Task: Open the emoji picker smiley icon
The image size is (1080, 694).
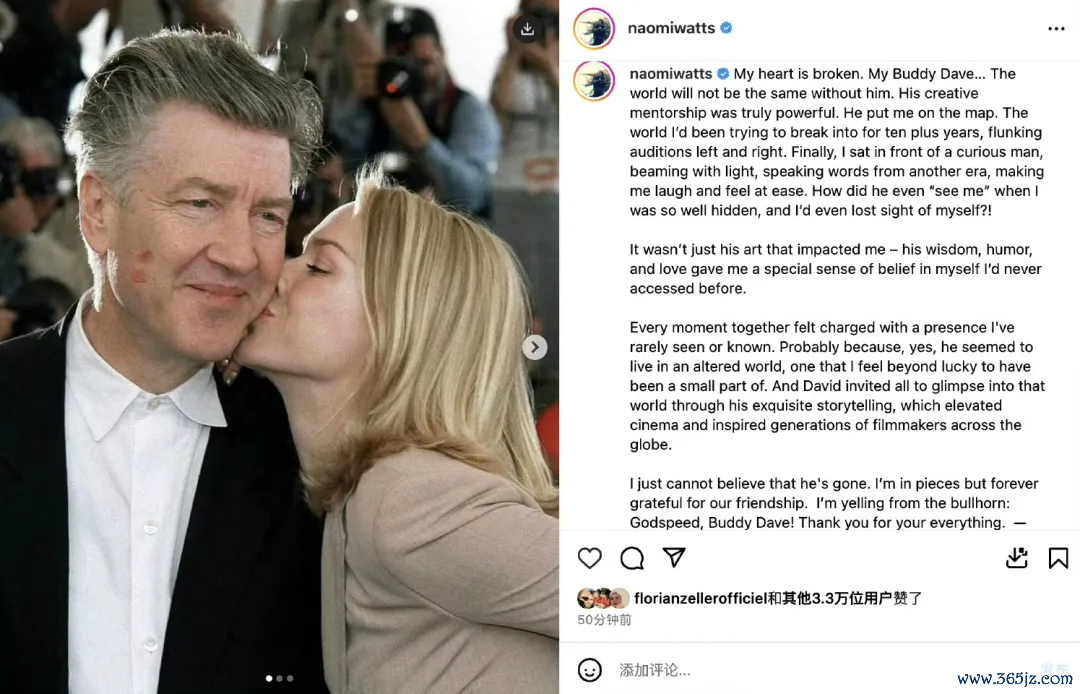Action: pyautogui.click(x=590, y=670)
